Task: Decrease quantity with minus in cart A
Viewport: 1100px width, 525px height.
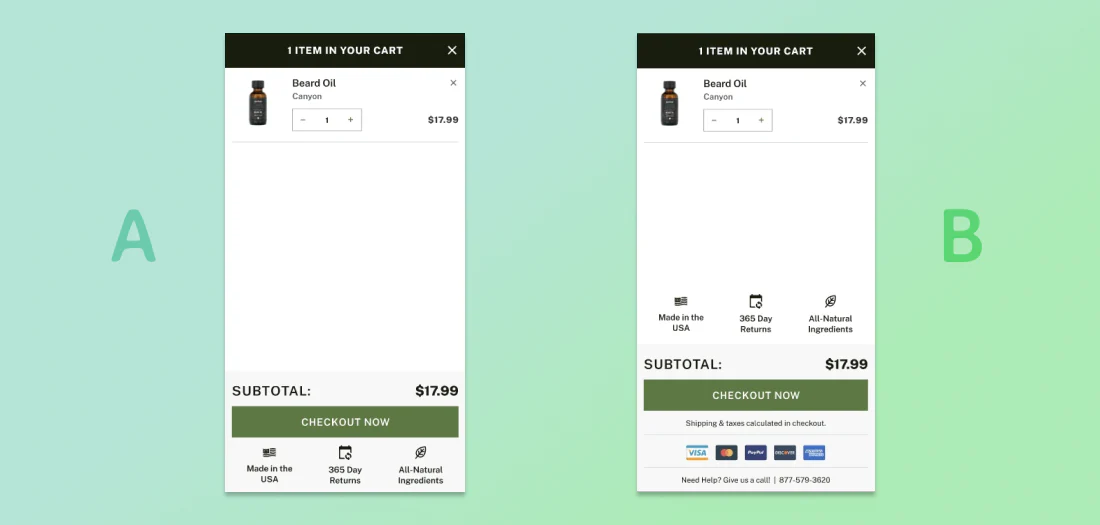Action: click(x=303, y=120)
